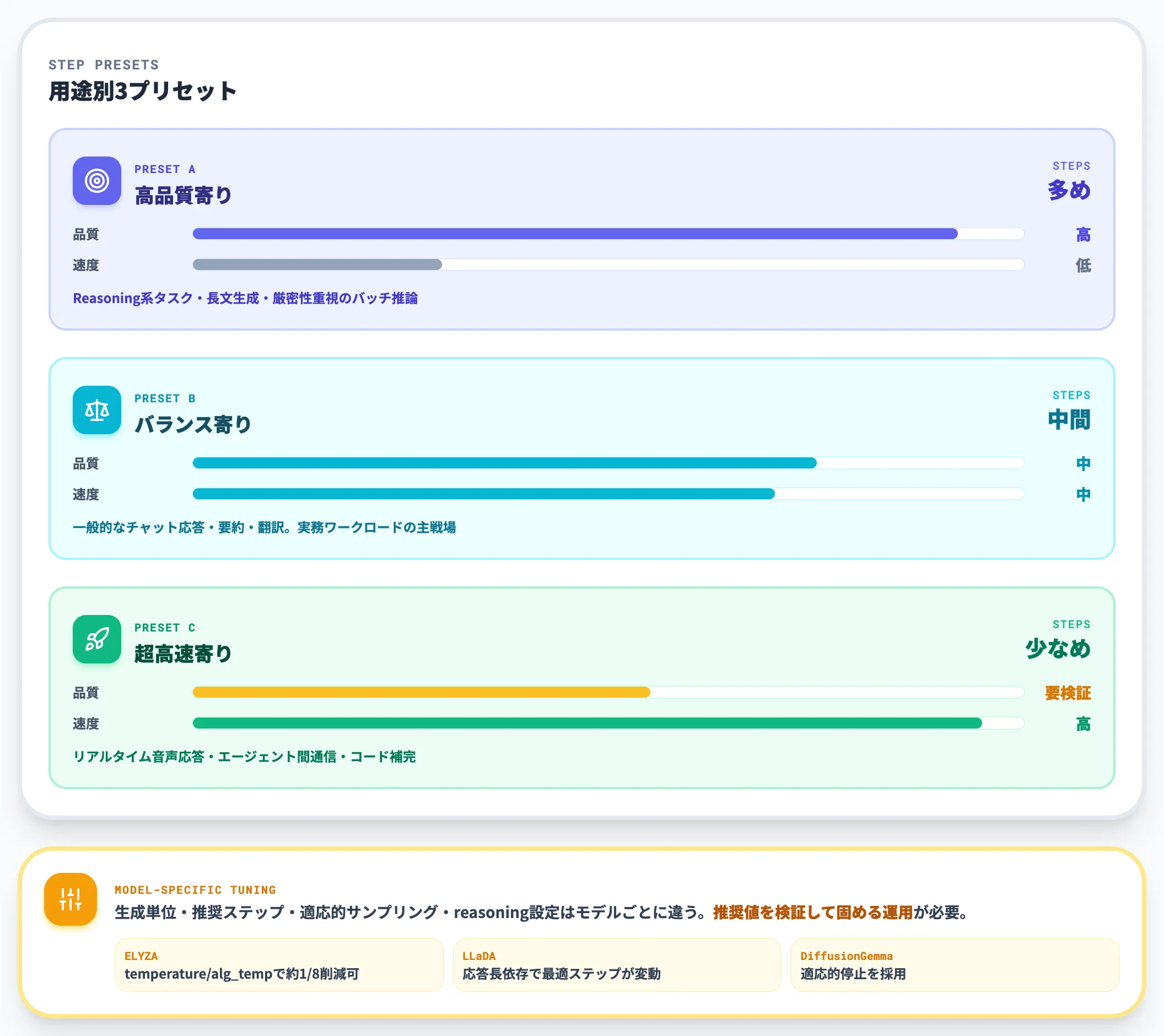Click the Preset A 品質 progress bar
The image size is (1164, 1036).
pos(608,234)
